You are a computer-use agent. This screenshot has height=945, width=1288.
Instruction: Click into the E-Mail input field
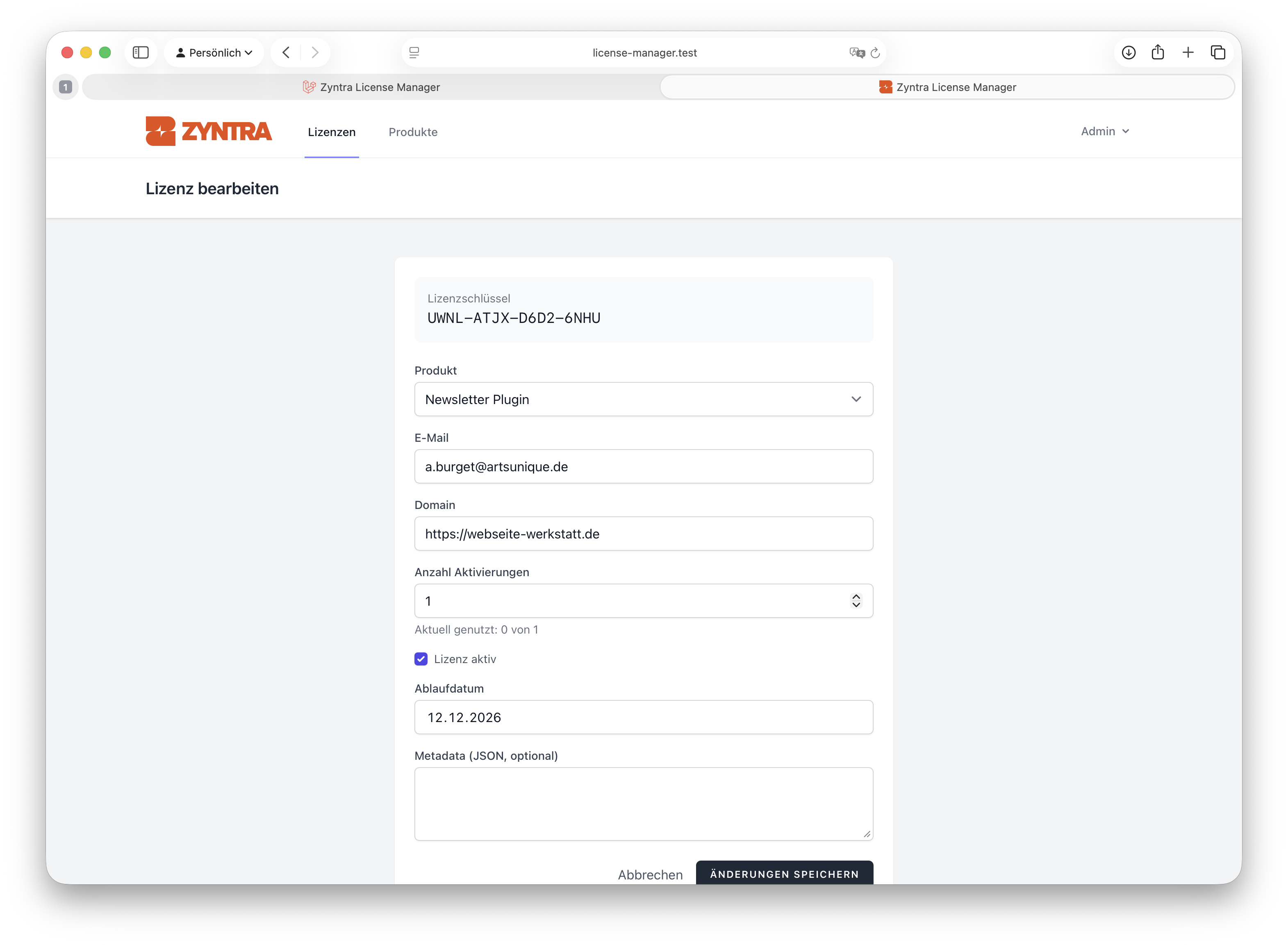(x=643, y=467)
